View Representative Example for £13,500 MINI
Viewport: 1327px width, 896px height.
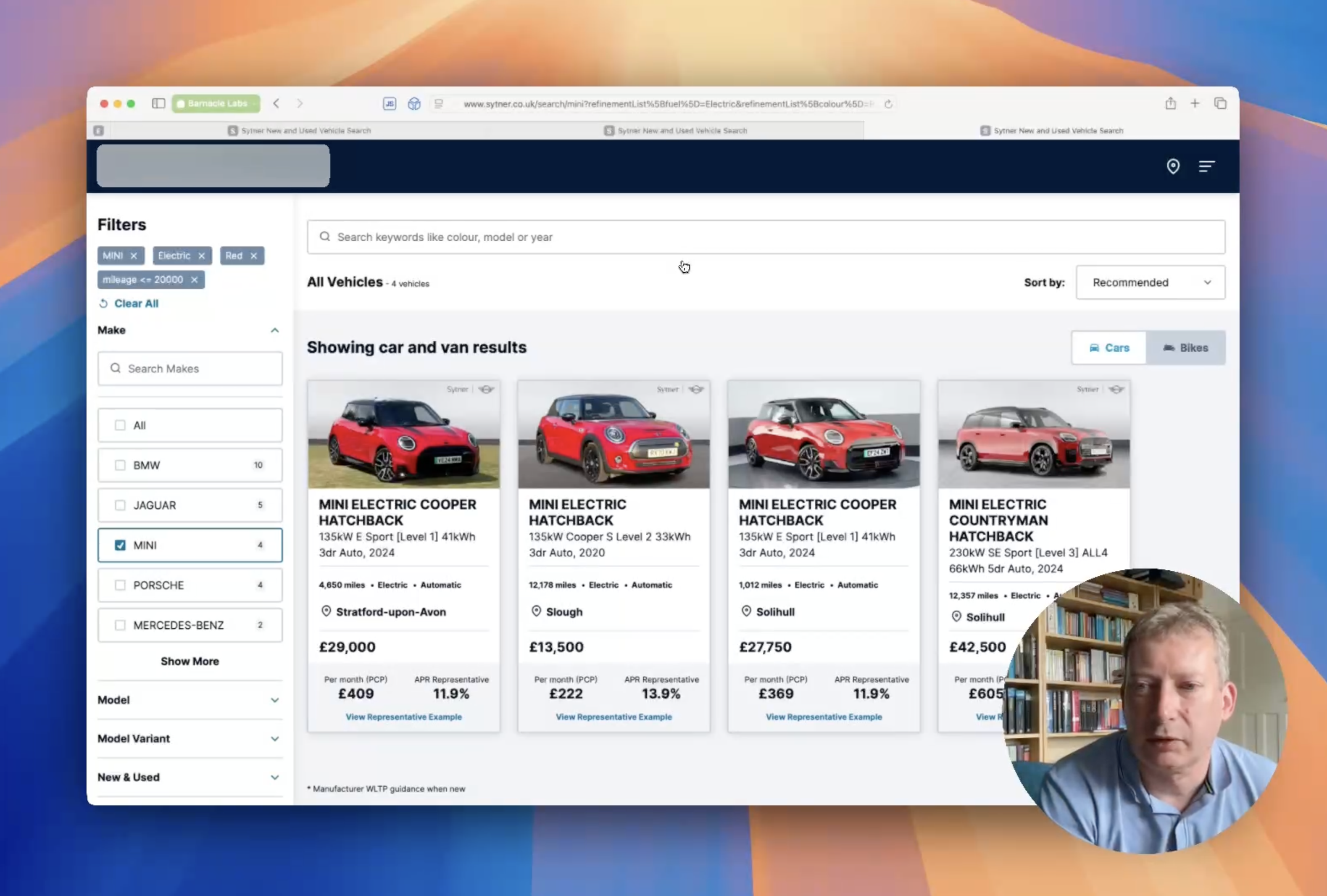(614, 717)
